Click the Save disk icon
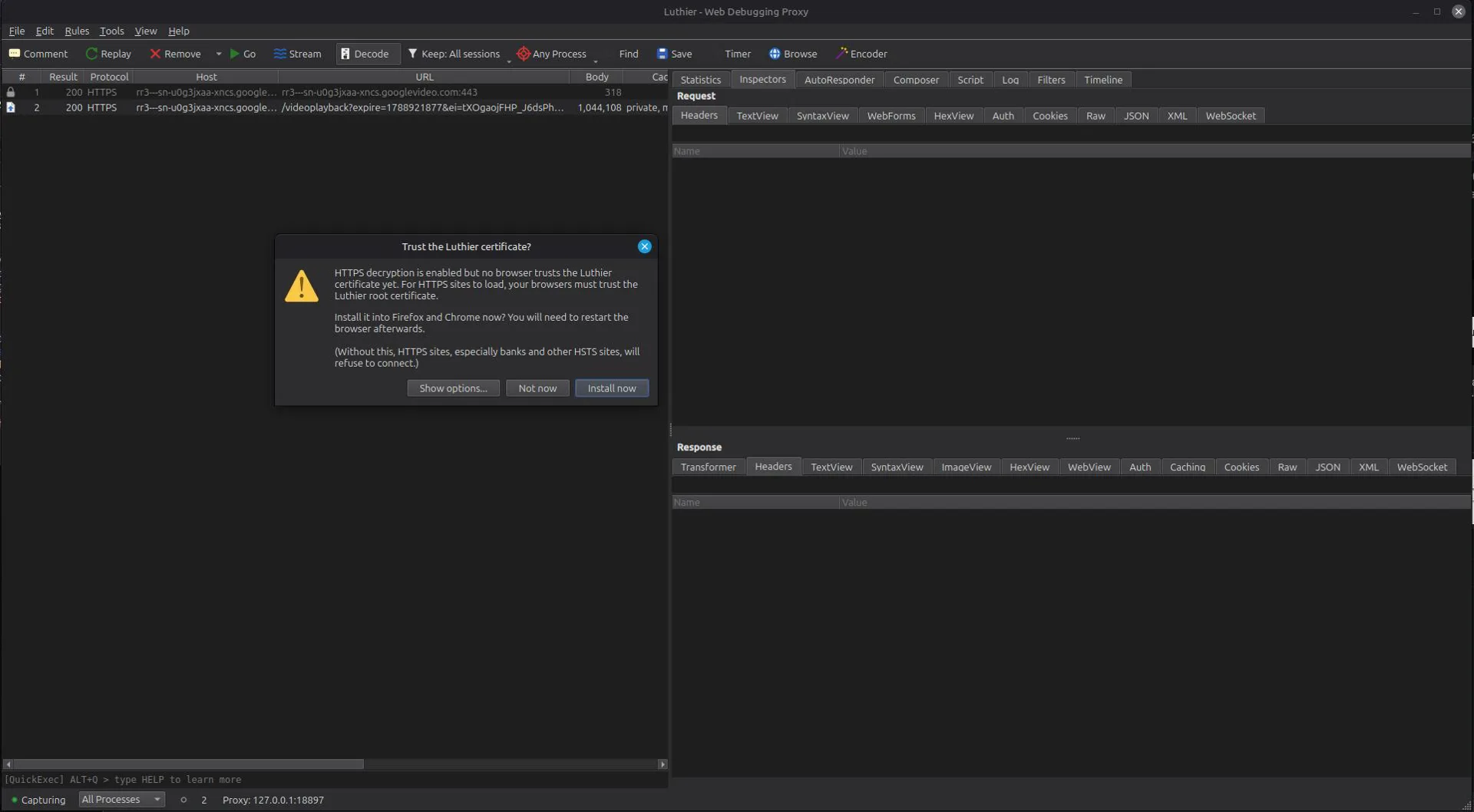Screen dimensions: 1474x812 coord(662,54)
